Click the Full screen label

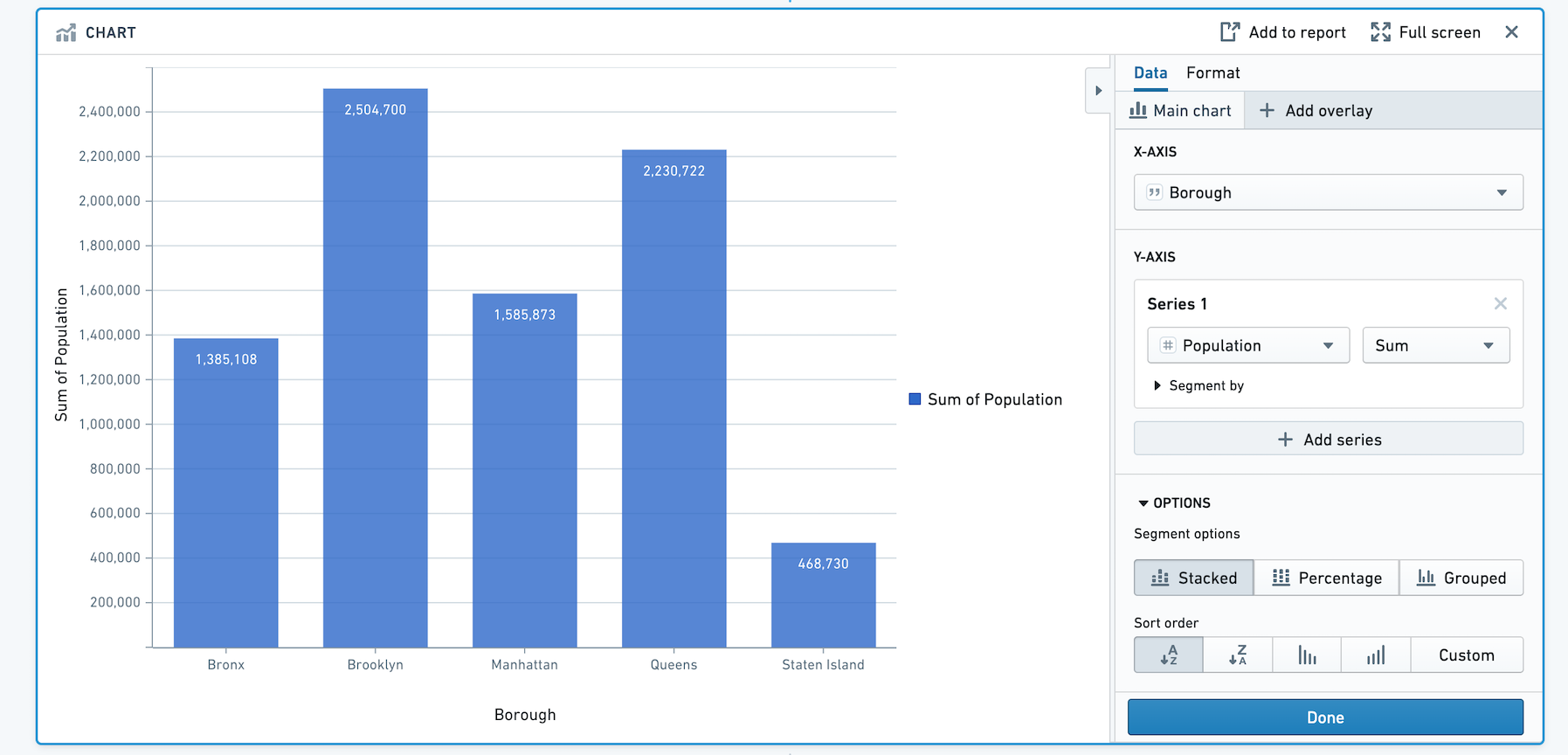[x=1440, y=32]
